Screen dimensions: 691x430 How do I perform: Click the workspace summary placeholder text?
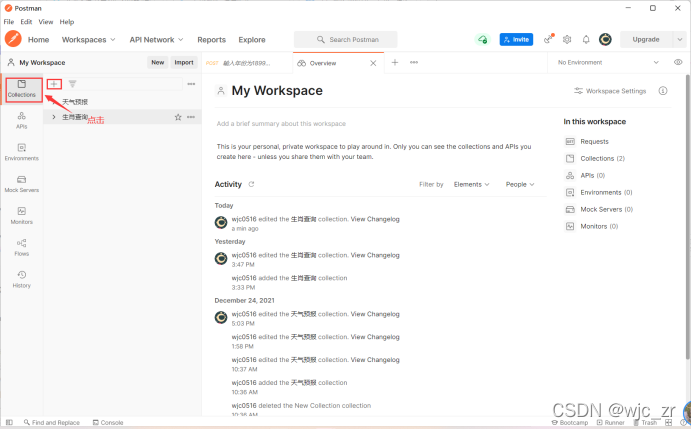tap(281, 124)
